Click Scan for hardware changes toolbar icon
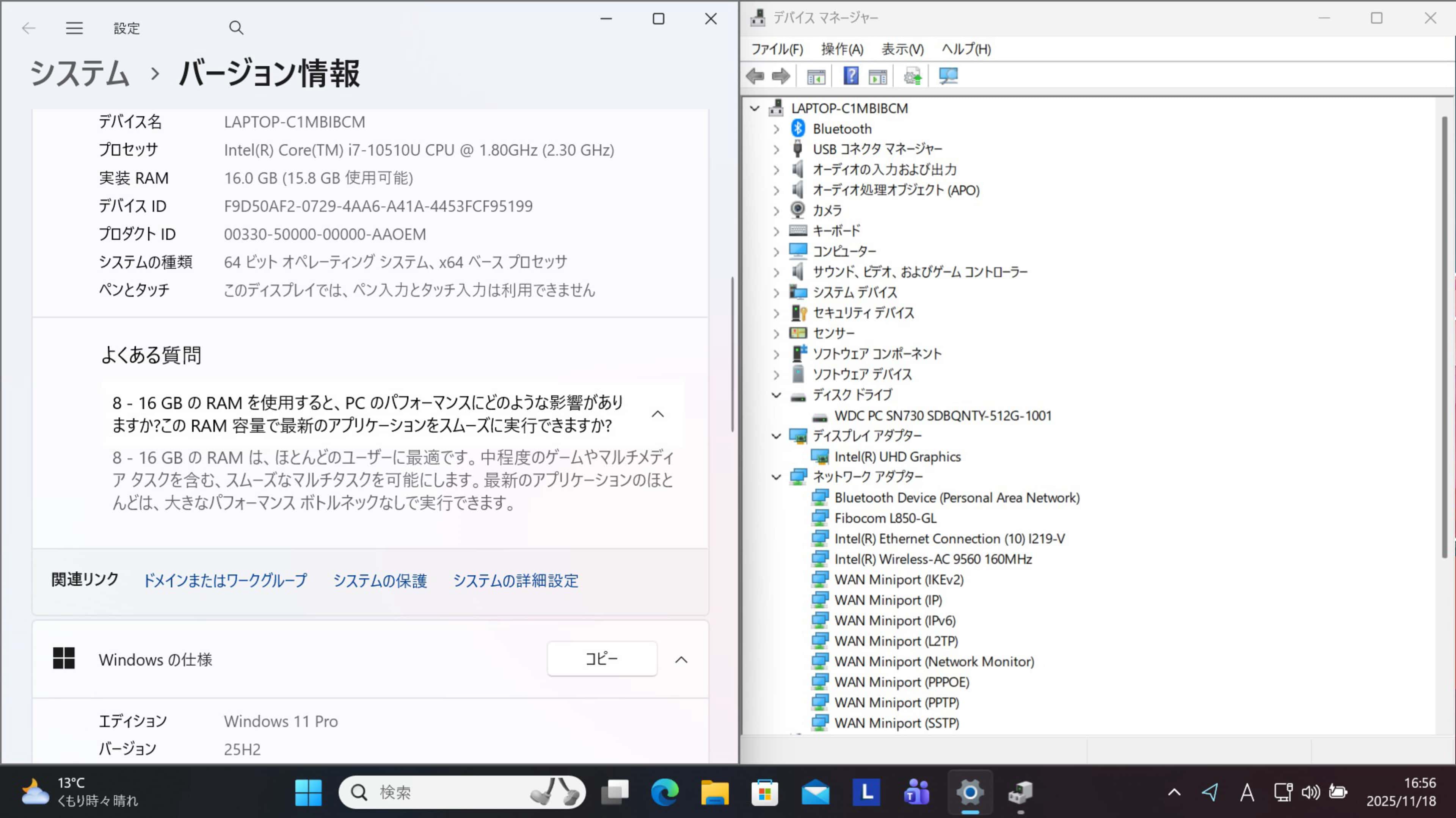This screenshot has height=818, width=1456. tap(948, 76)
